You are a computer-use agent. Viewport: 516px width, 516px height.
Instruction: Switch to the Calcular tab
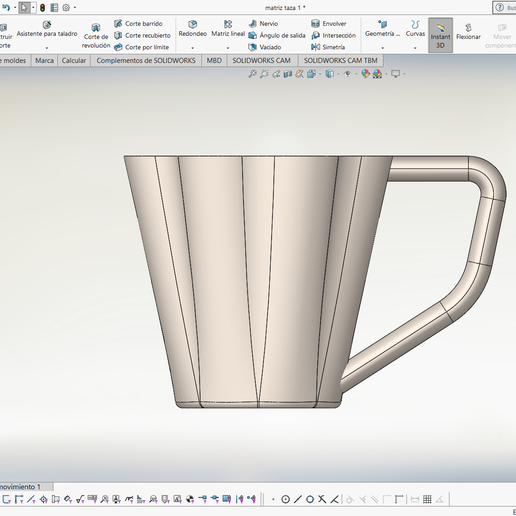click(74, 61)
